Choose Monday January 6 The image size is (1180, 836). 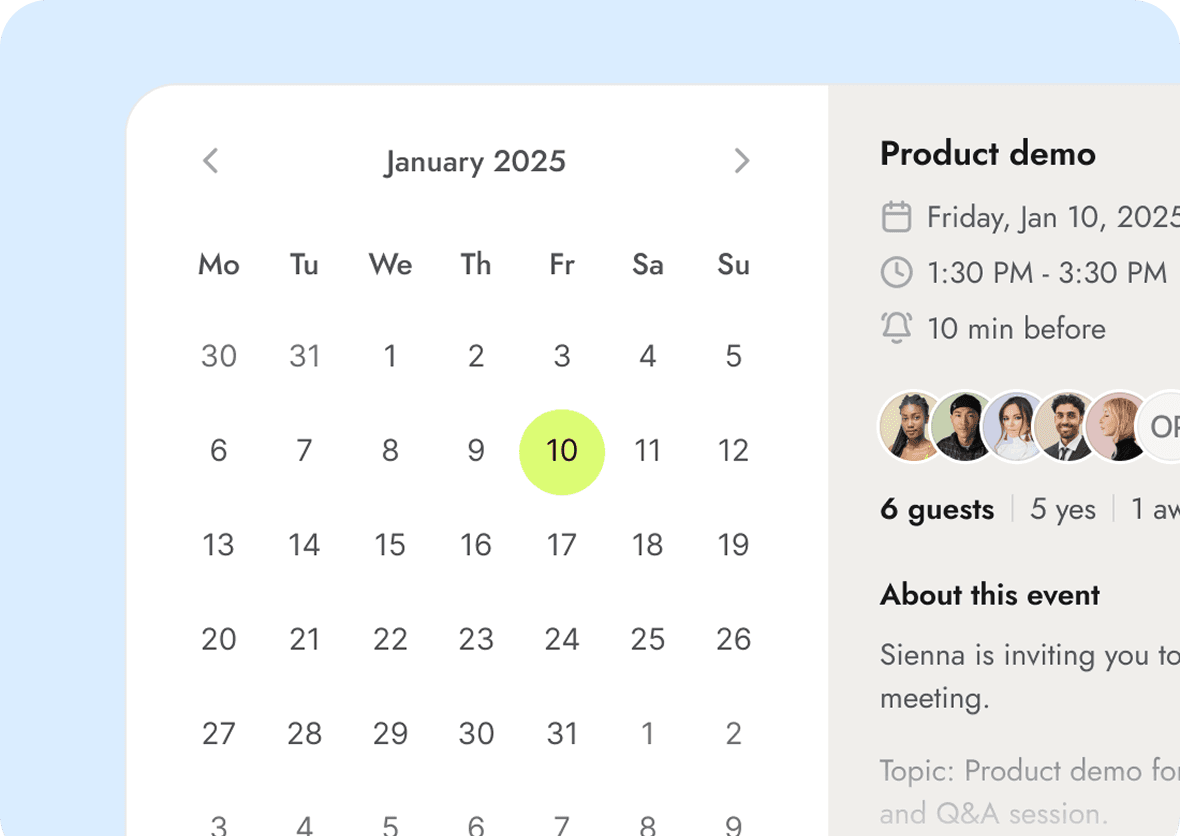coord(218,451)
